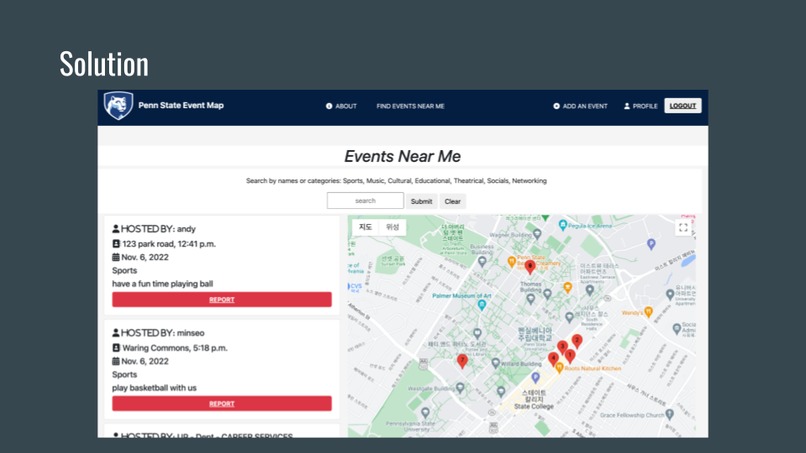Click the host person icon beside minseo

click(x=116, y=333)
